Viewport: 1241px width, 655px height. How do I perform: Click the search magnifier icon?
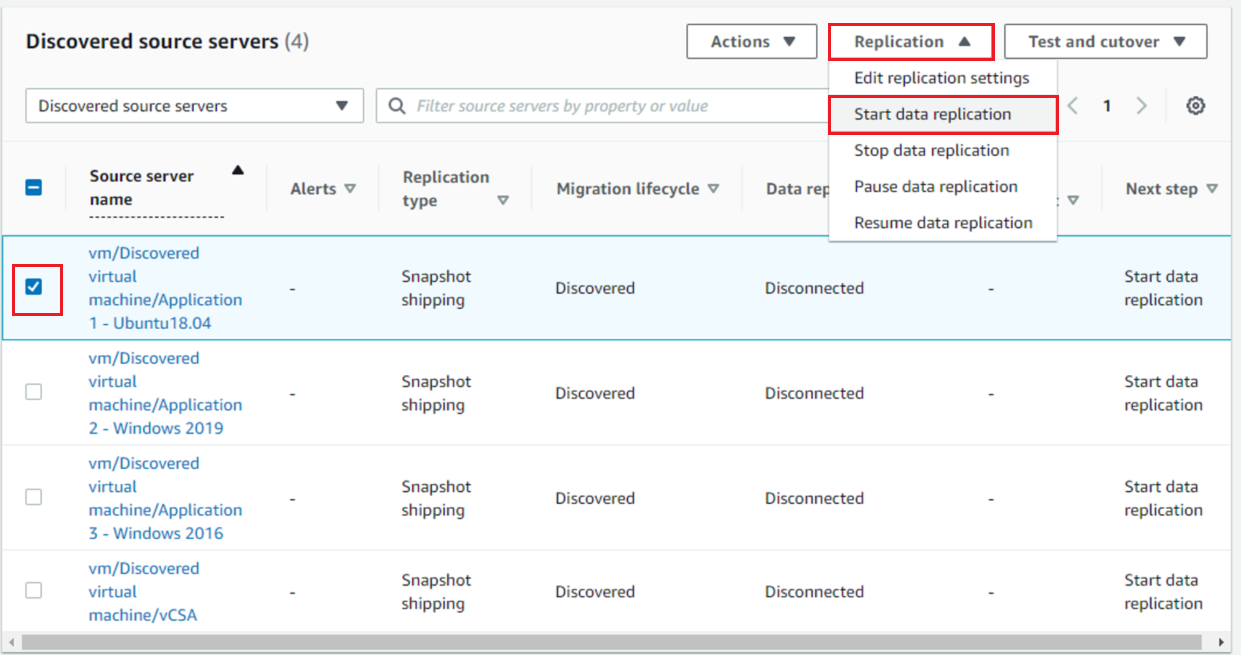(x=394, y=105)
